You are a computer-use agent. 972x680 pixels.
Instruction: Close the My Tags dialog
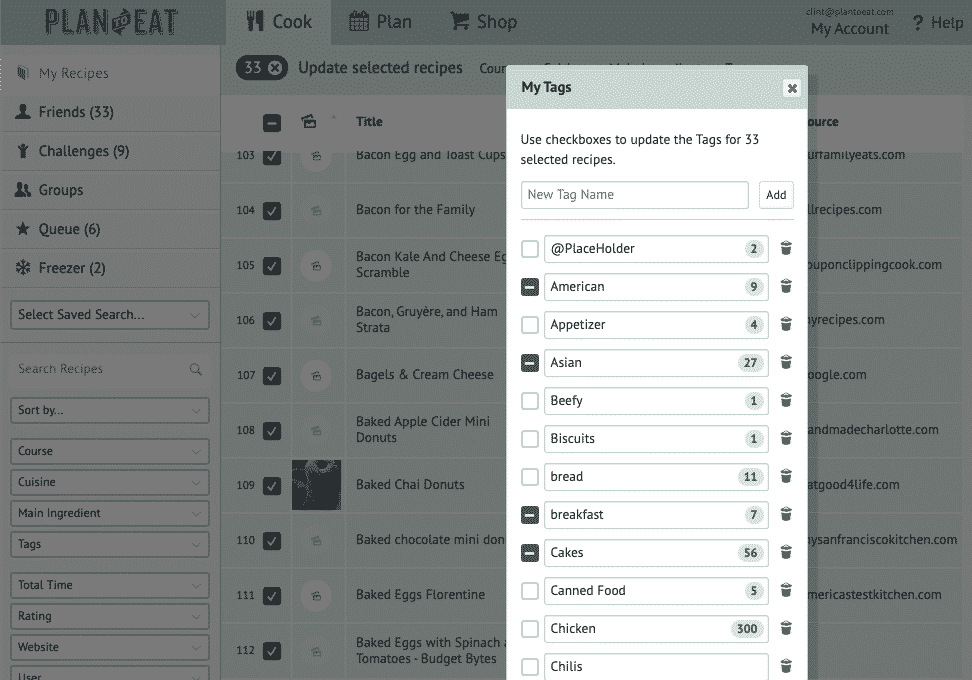tap(792, 88)
